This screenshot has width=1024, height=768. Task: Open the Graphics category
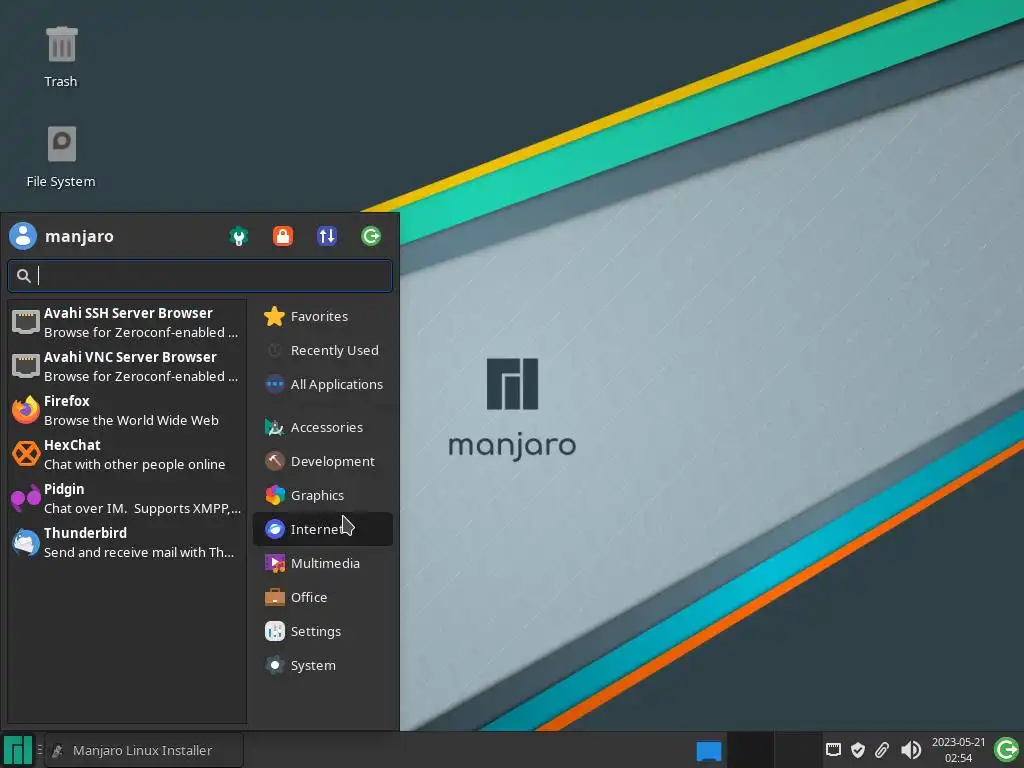[323, 495]
